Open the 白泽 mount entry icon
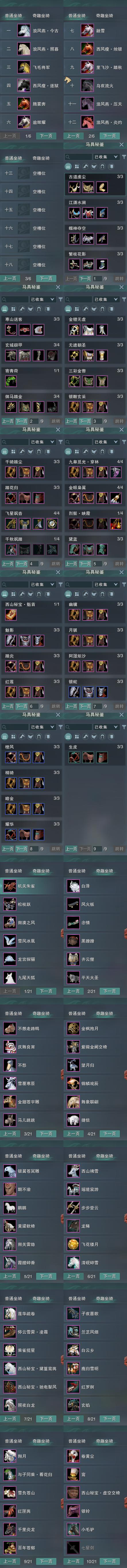This screenshot has height=1568, width=127. [73, 886]
